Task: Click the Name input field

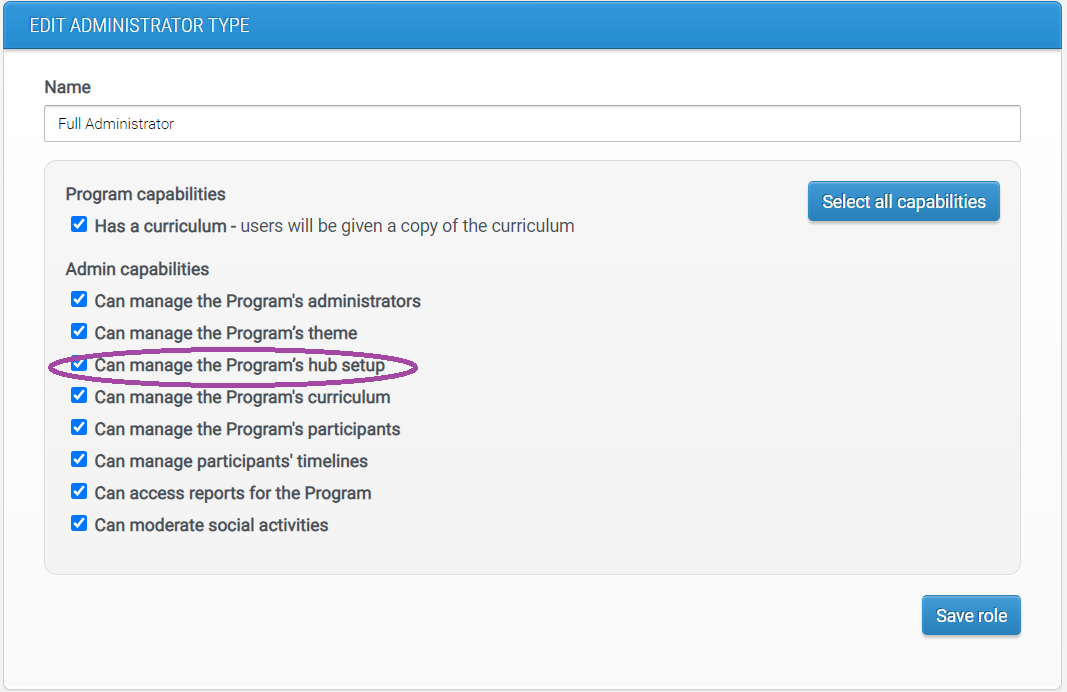Action: pyautogui.click(x=532, y=124)
